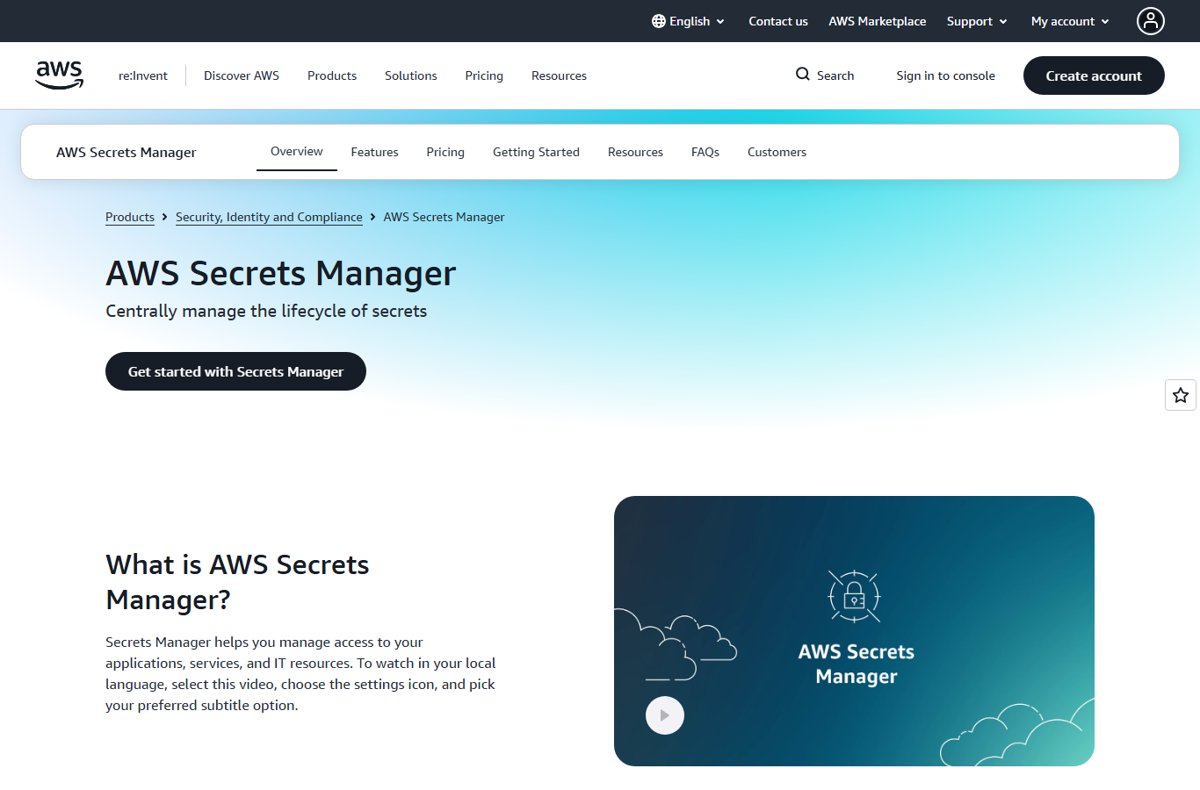Click the Create account button

pos(1094,76)
